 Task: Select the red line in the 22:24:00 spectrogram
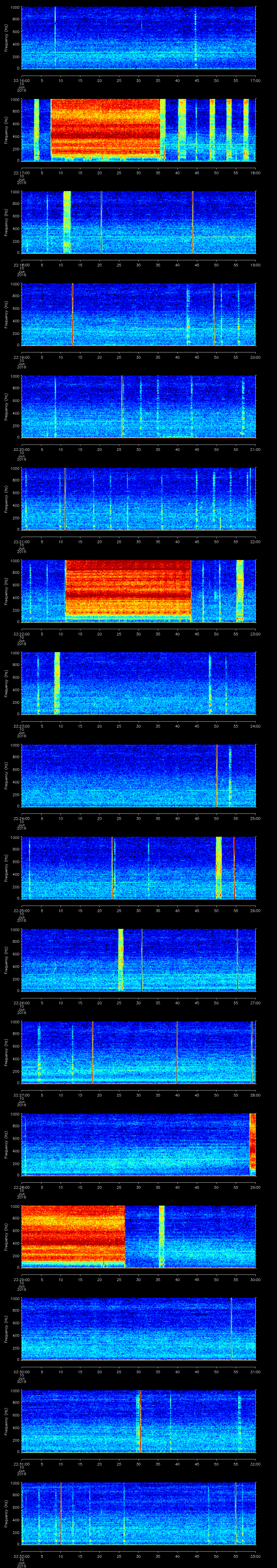tap(217, 775)
